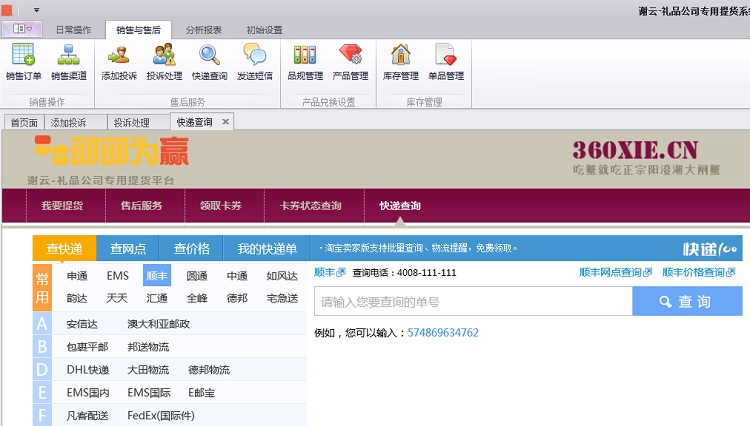Select 安信达 courier
This screenshot has height=426, width=750.
(82, 324)
